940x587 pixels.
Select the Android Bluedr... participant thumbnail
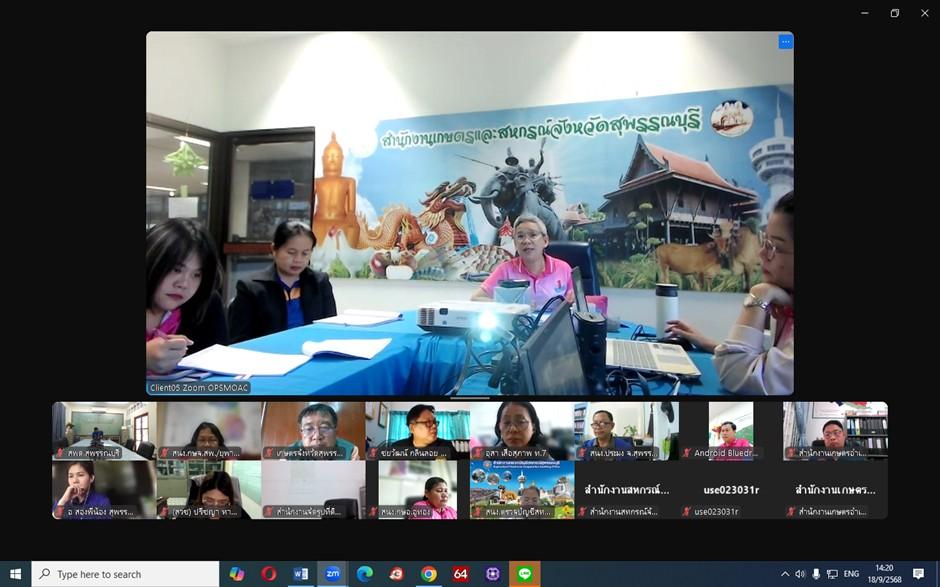tap(730, 431)
